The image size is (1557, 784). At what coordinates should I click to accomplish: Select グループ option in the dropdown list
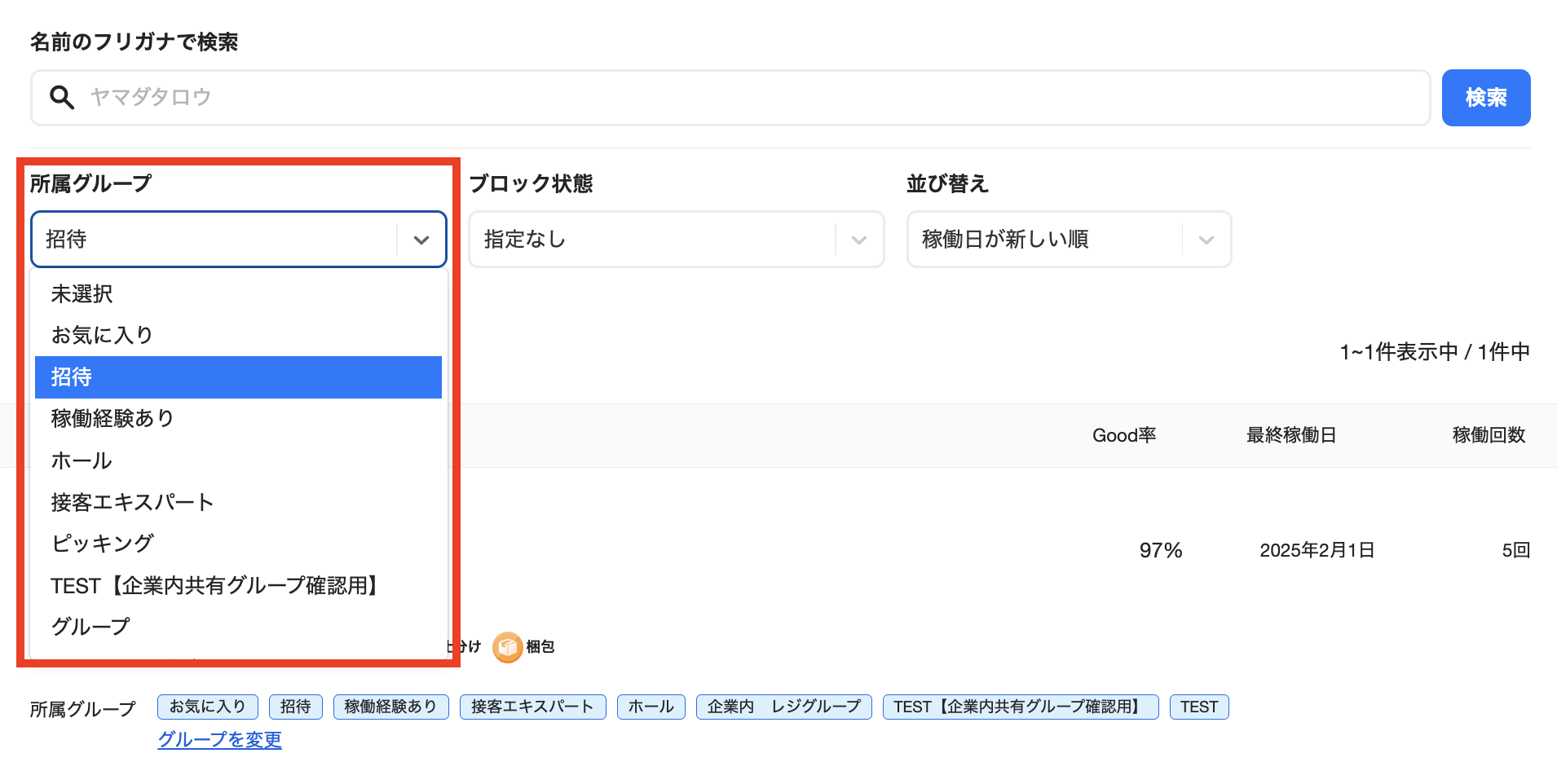(x=238, y=627)
